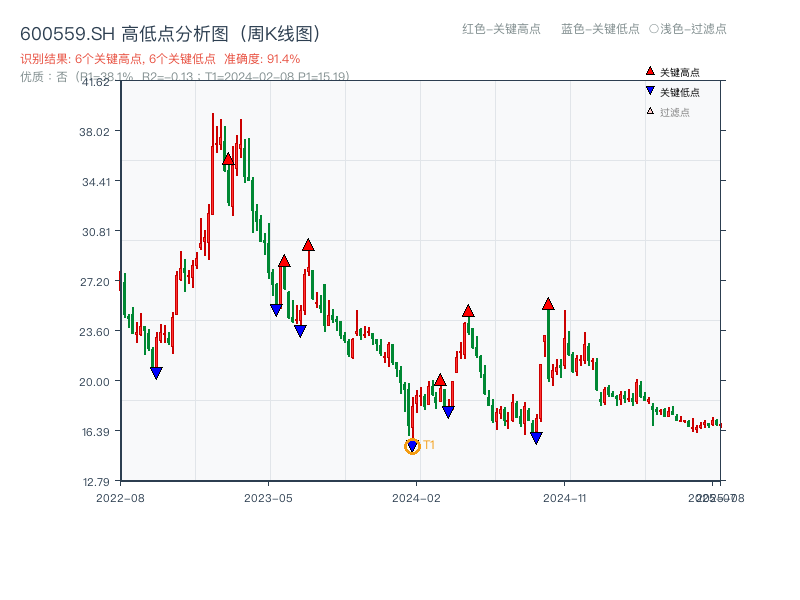Toggle visibility of 关键高点 series via legend

tap(682, 73)
